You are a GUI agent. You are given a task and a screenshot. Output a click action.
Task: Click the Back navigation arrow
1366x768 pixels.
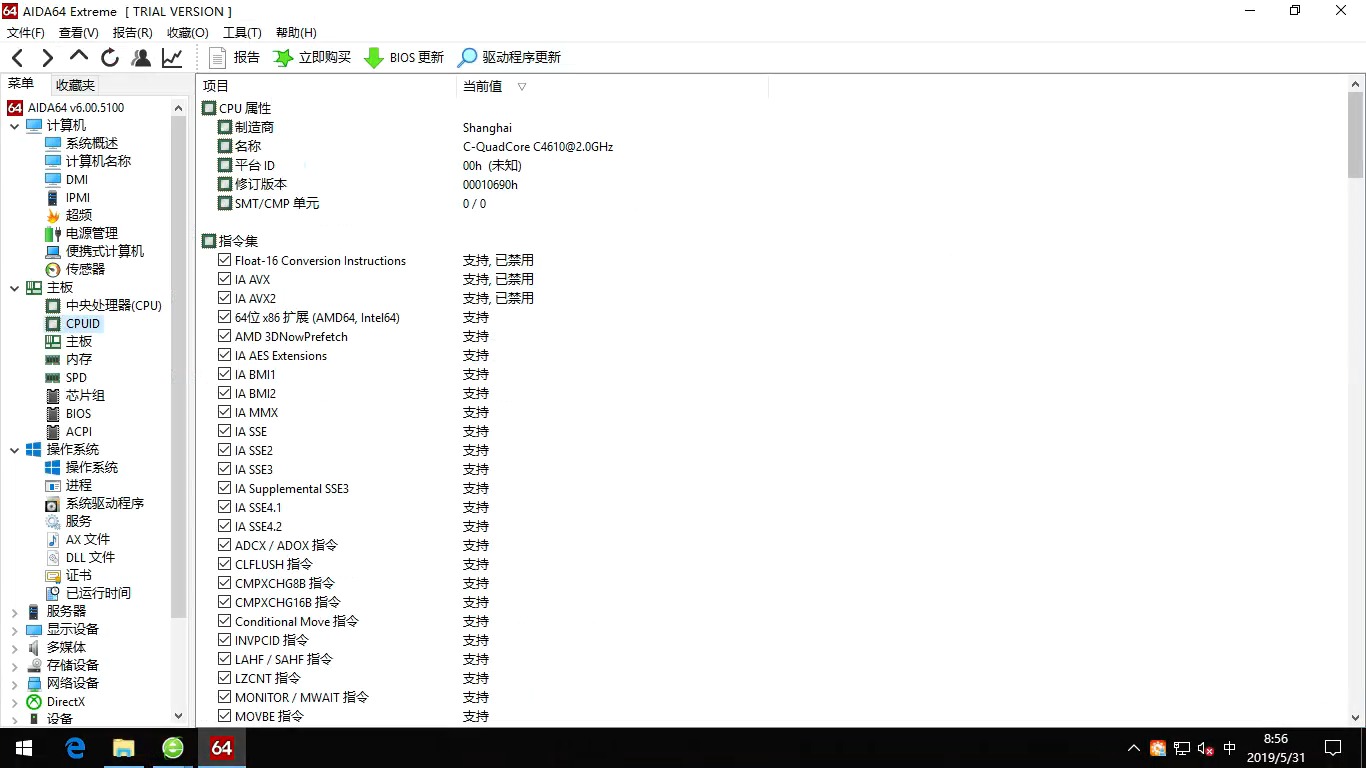tap(17, 58)
